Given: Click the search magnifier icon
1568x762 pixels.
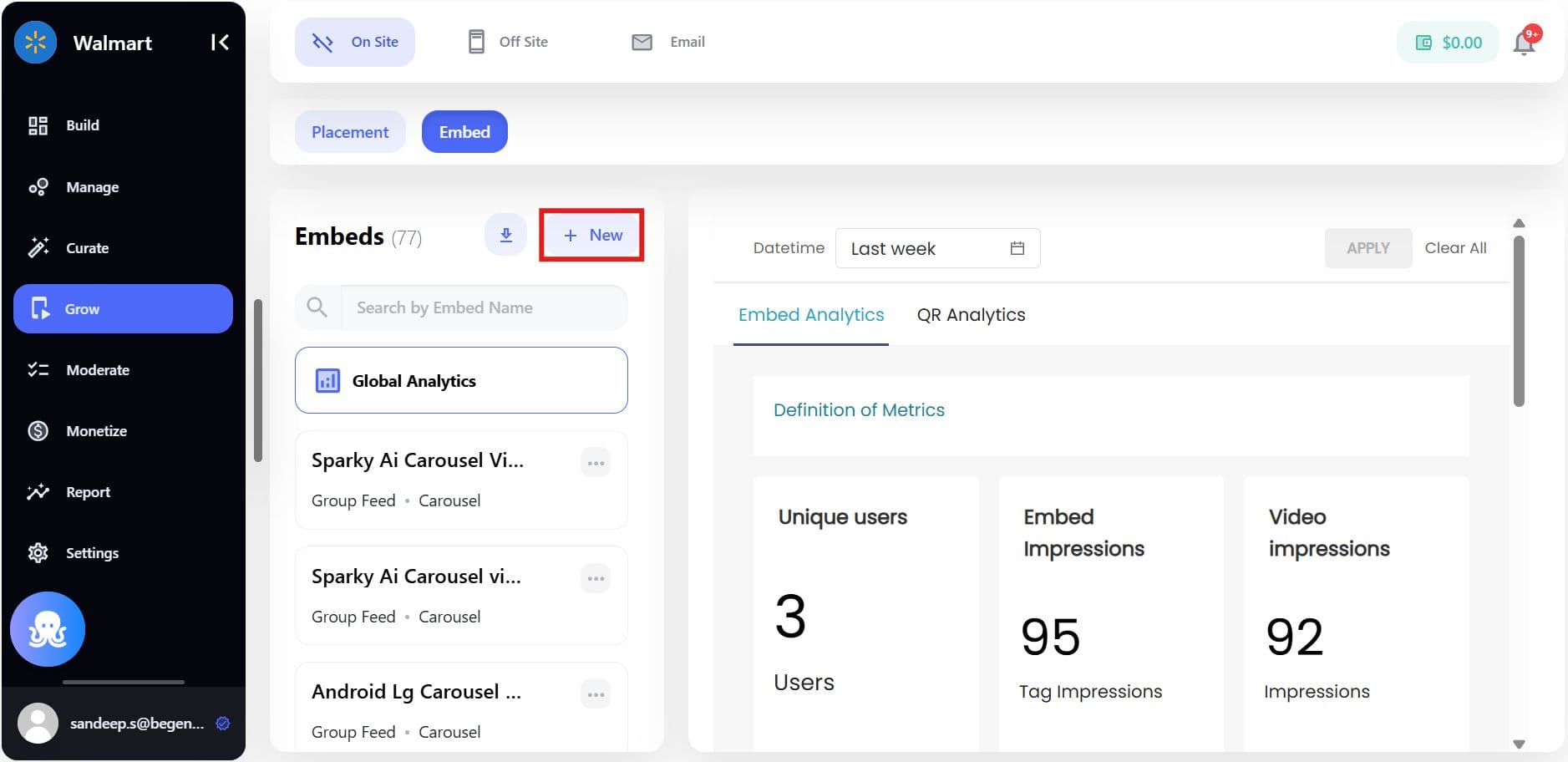Looking at the screenshot, I should (317, 307).
